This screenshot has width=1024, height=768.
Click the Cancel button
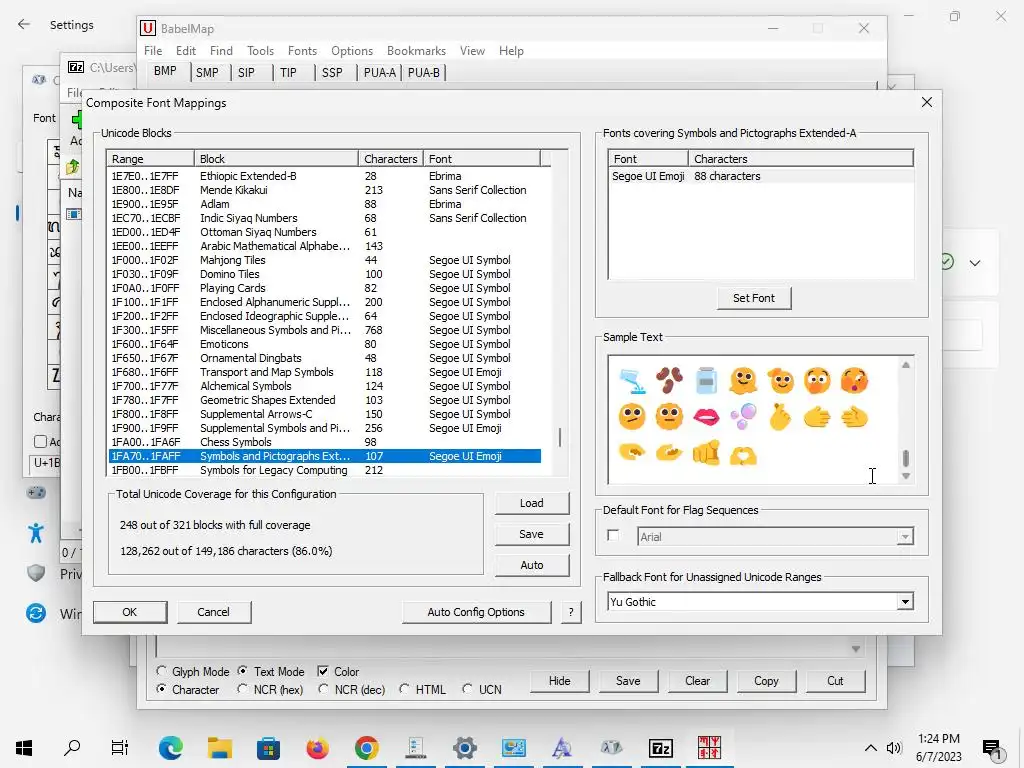pos(214,612)
